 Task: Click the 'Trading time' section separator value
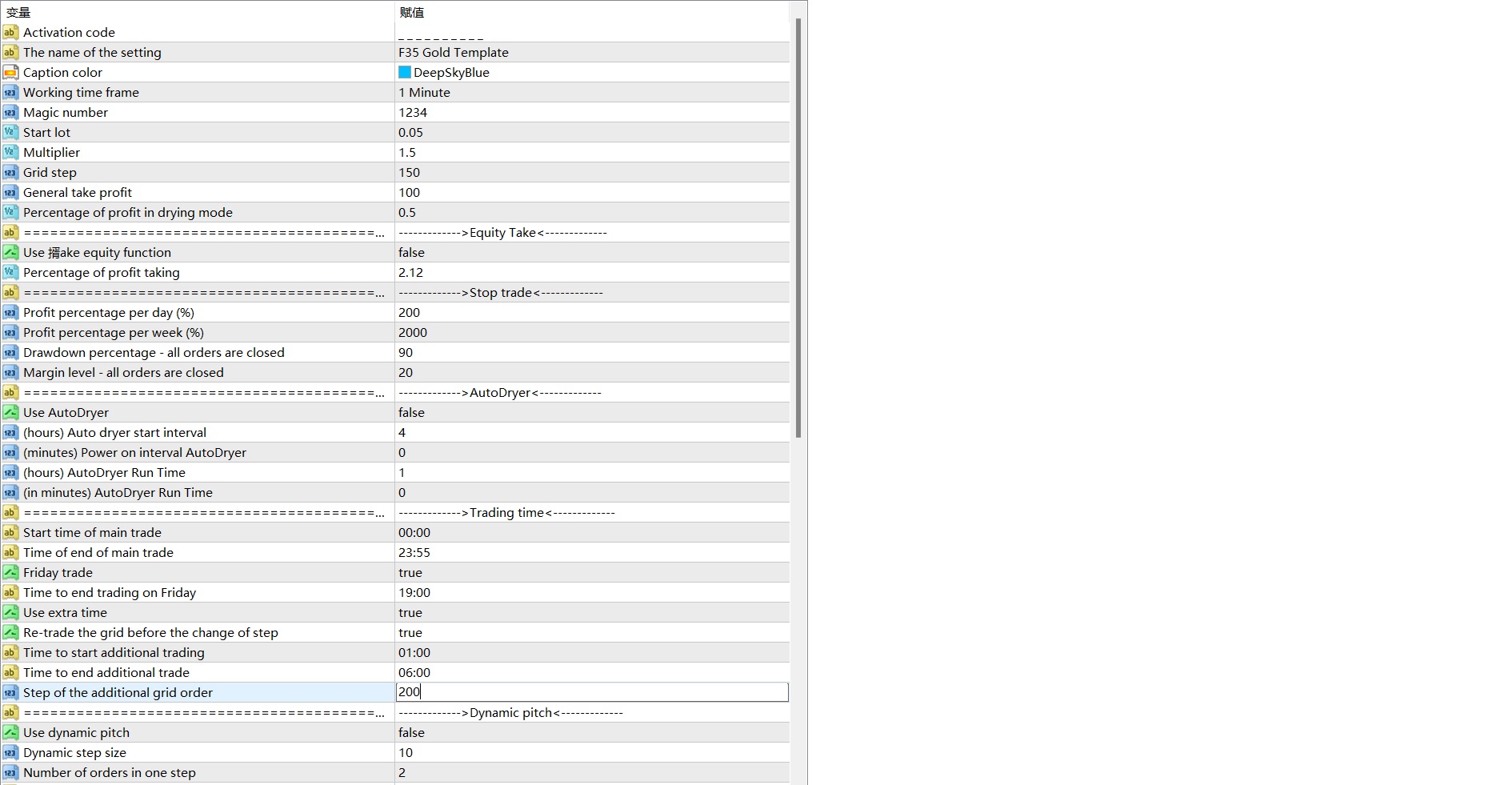pyautogui.click(x=506, y=512)
